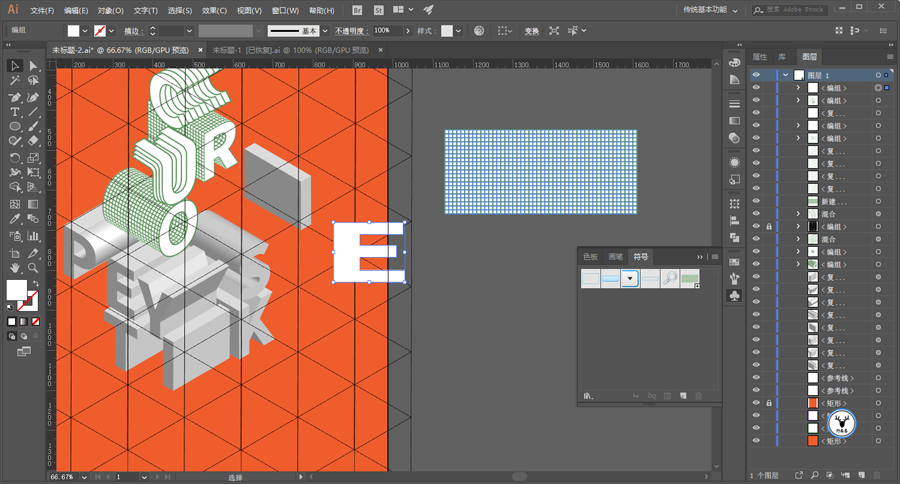The image size is (900, 484).
Task: Select the Paintbrush tool
Action: pyautogui.click(x=33, y=126)
